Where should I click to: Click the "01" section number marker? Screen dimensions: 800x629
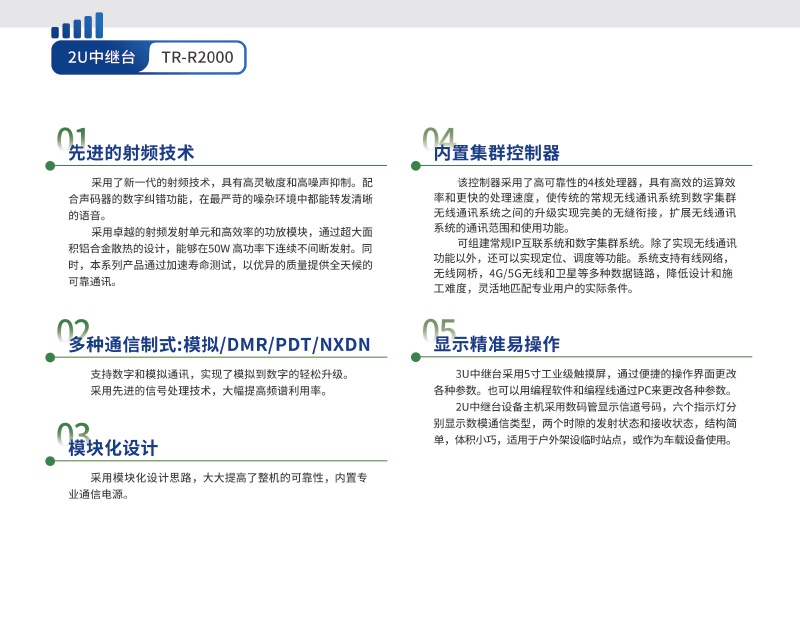73,138
